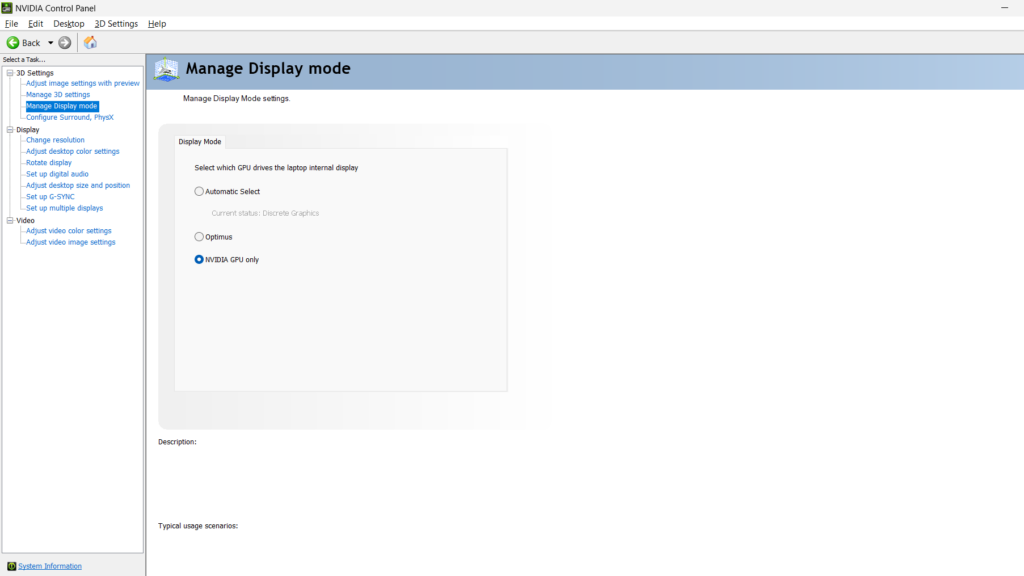Click the green Back arrow icon
1024x576 pixels.
pyautogui.click(x=14, y=43)
